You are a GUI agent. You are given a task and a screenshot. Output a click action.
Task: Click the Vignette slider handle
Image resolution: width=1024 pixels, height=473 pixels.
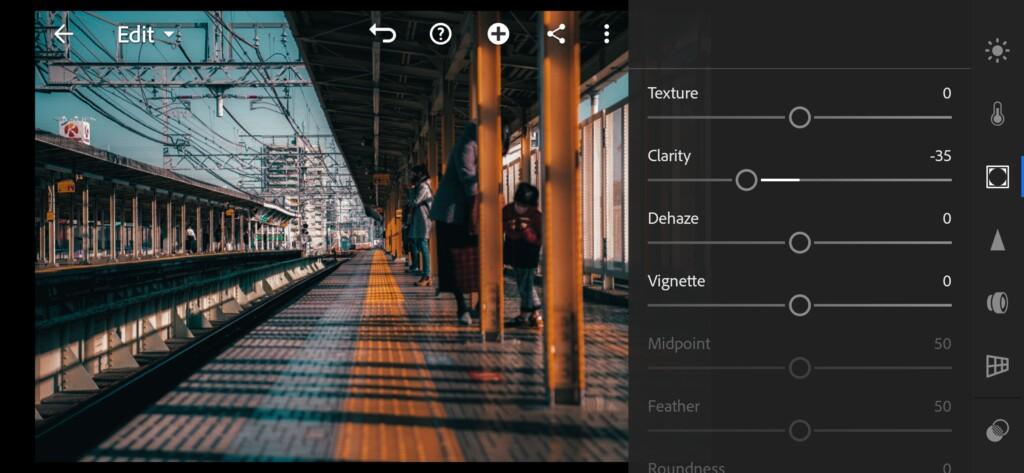[799, 305]
